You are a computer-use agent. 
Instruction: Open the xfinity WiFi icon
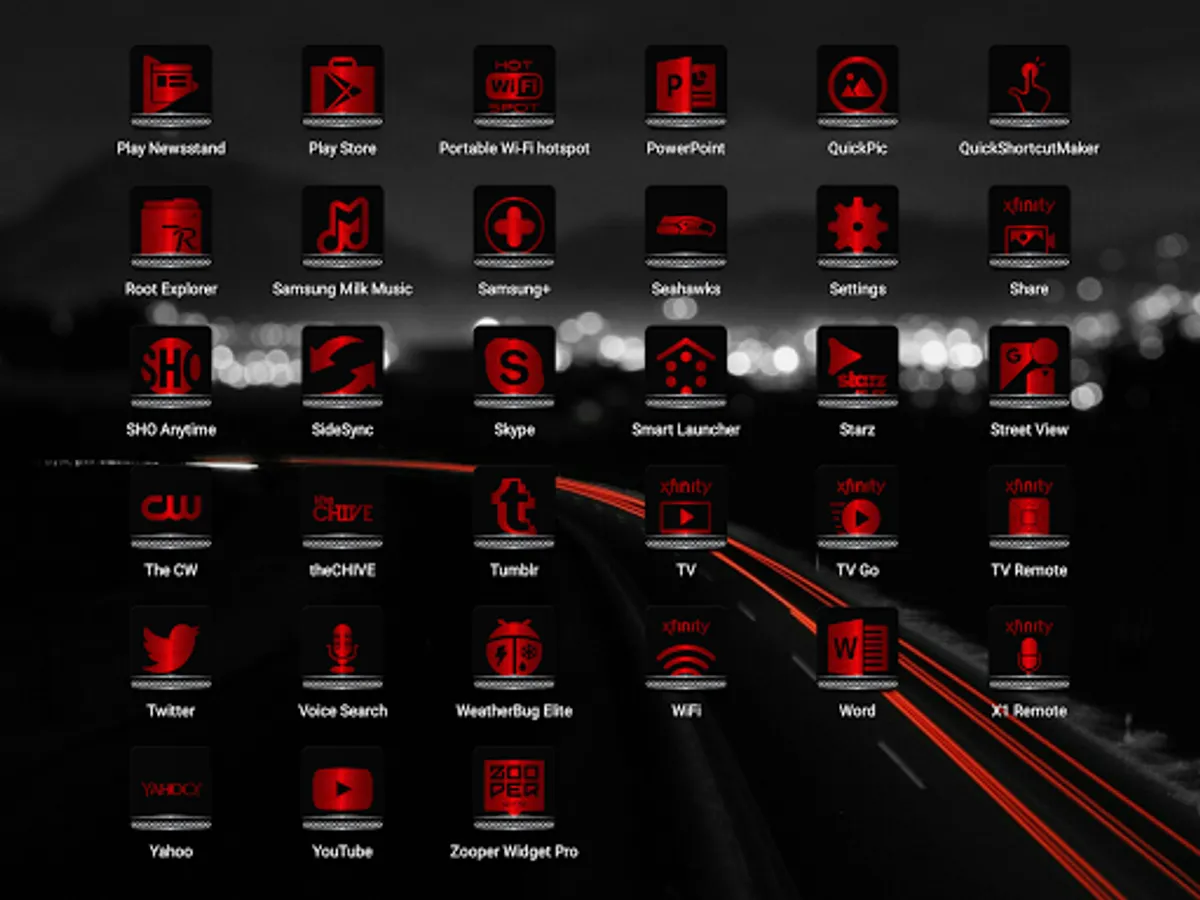click(x=686, y=649)
